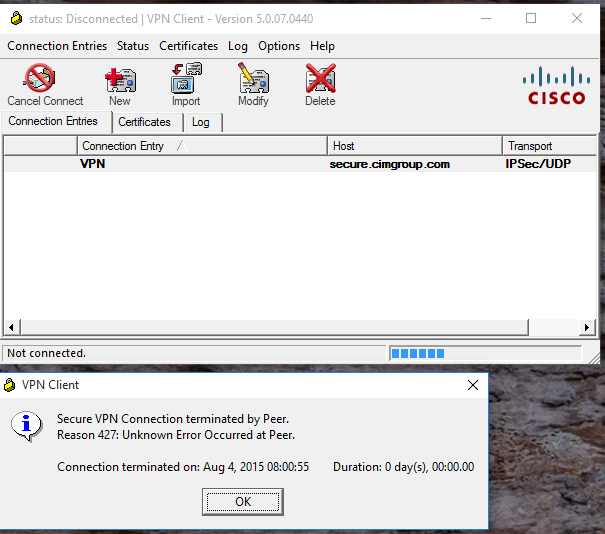Close the main VPN Client window
Image resolution: width=605 pixels, height=534 pixels.
pyautogui.click(x=577, y=18)
